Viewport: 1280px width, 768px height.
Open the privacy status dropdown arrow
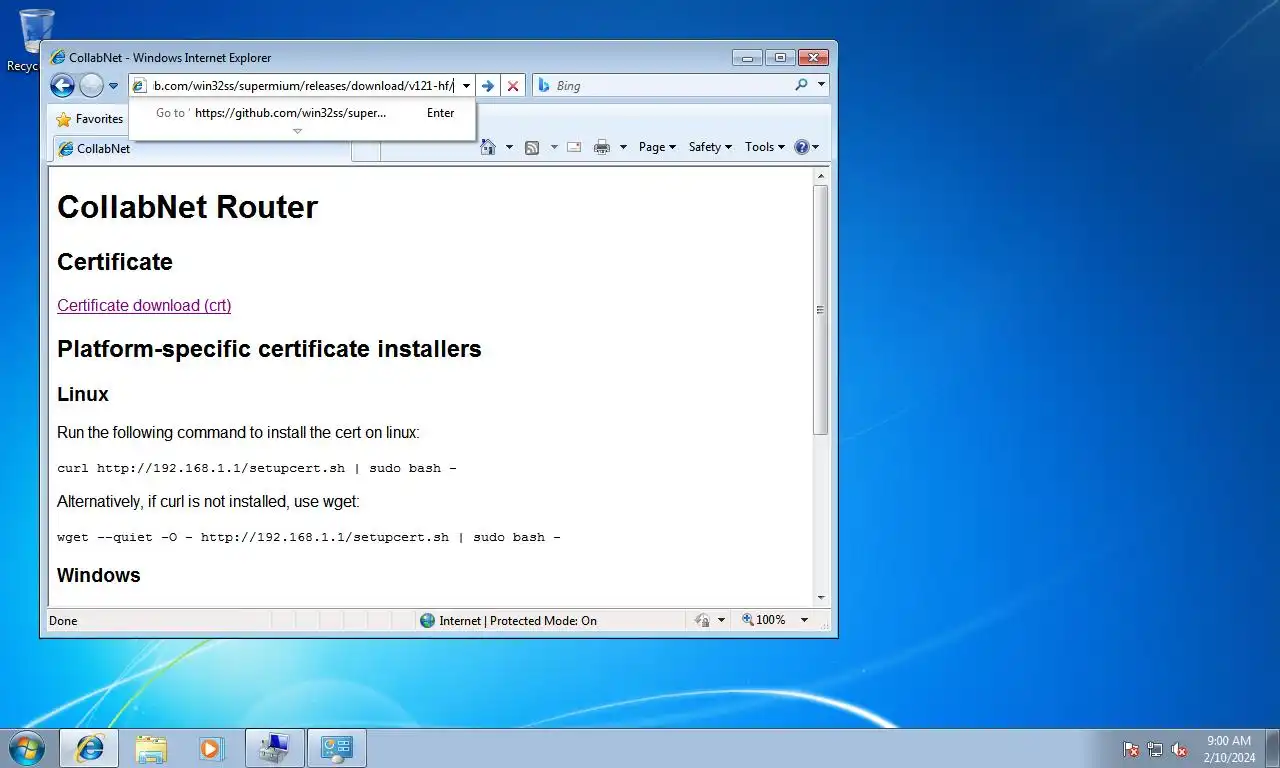[x=722, y=621]
